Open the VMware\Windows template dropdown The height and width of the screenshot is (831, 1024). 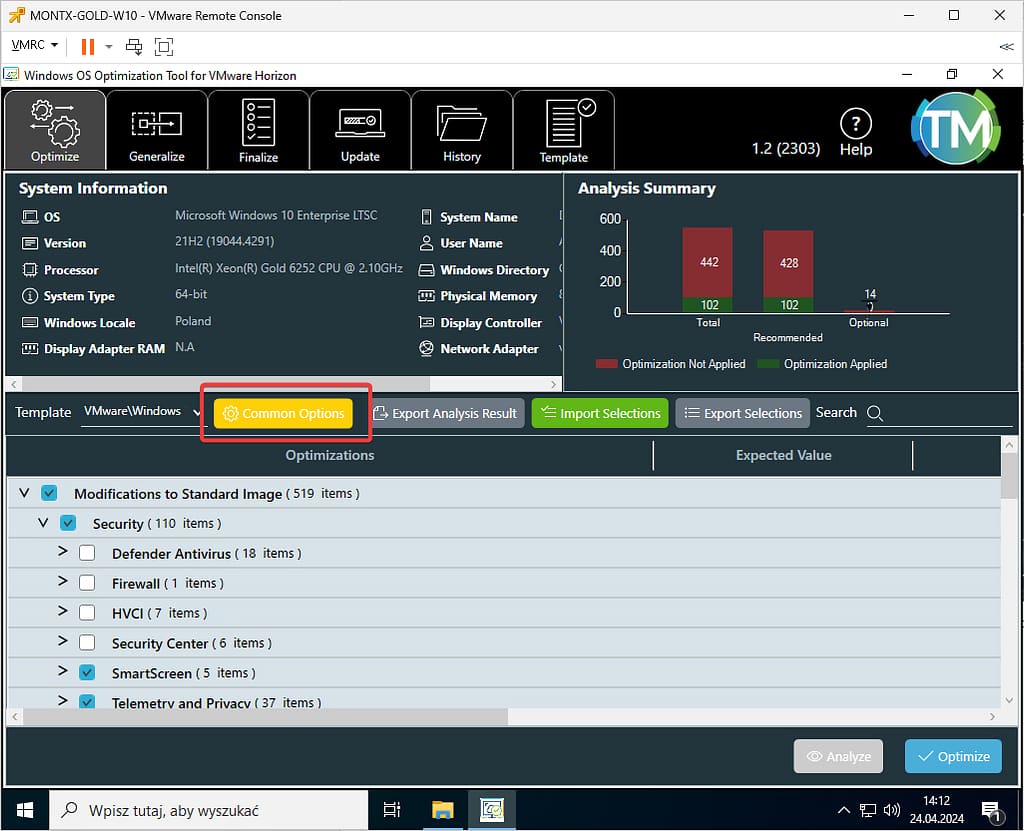[x=141, y=412]
